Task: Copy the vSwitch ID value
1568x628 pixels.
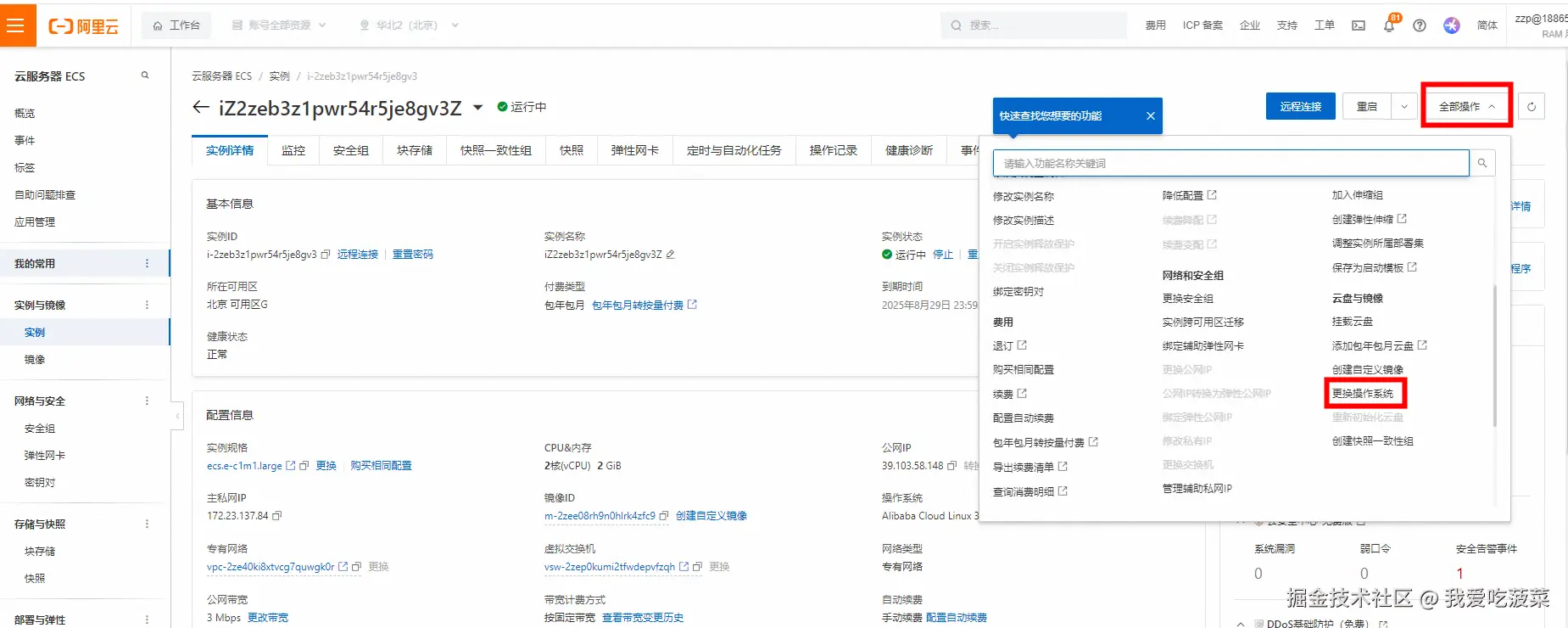Action: [x=697, y=567]
